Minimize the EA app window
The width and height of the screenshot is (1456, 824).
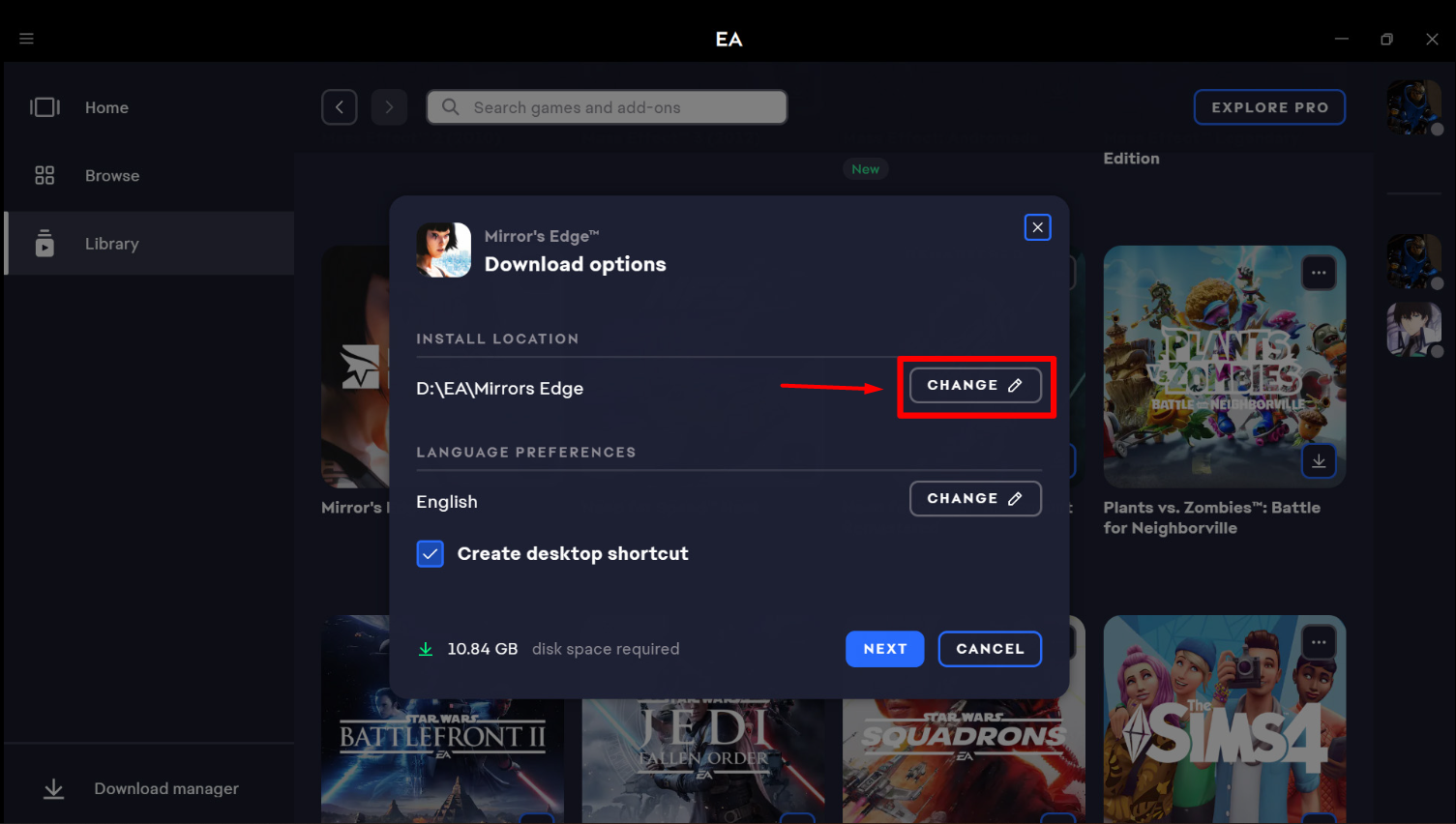point(1341,39)
